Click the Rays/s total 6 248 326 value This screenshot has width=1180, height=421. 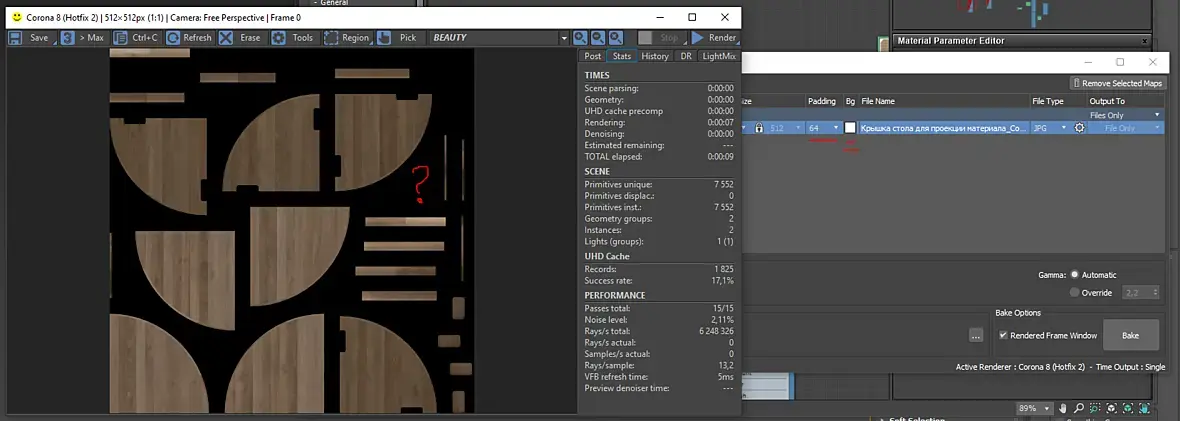pos(716,331)
